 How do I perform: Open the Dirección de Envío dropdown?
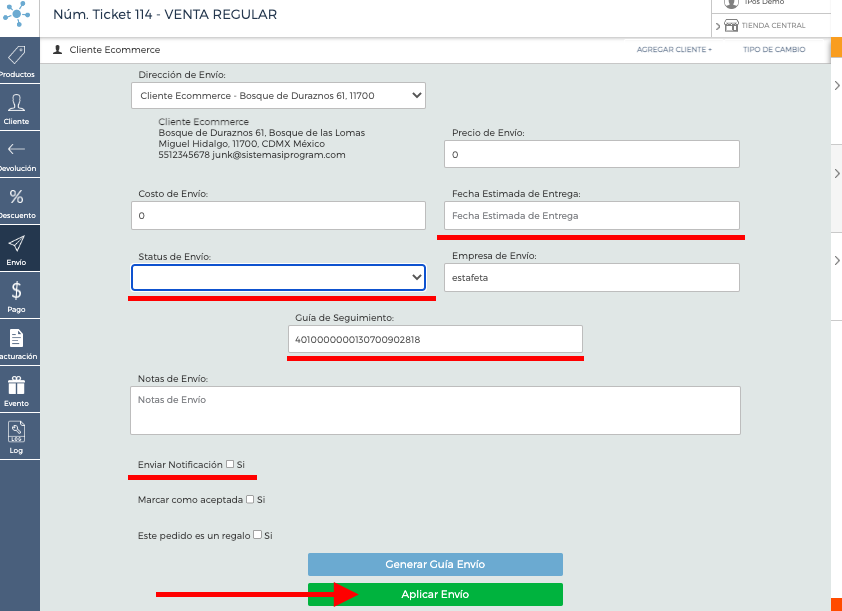278,96
